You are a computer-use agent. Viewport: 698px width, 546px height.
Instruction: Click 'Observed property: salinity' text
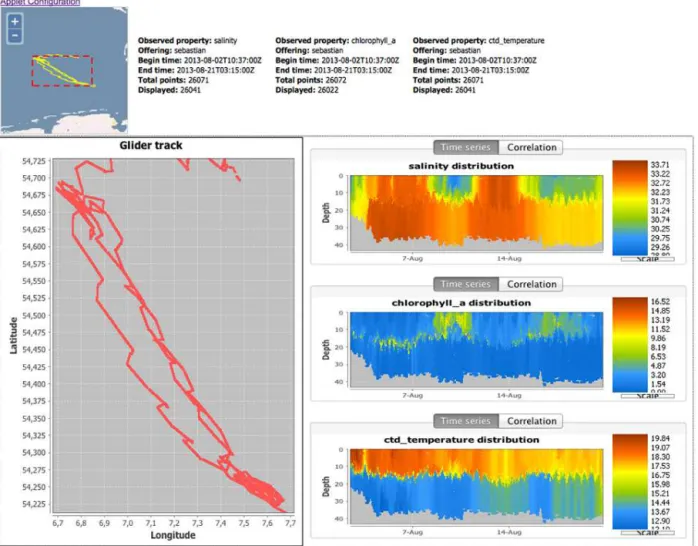(187, 40)
